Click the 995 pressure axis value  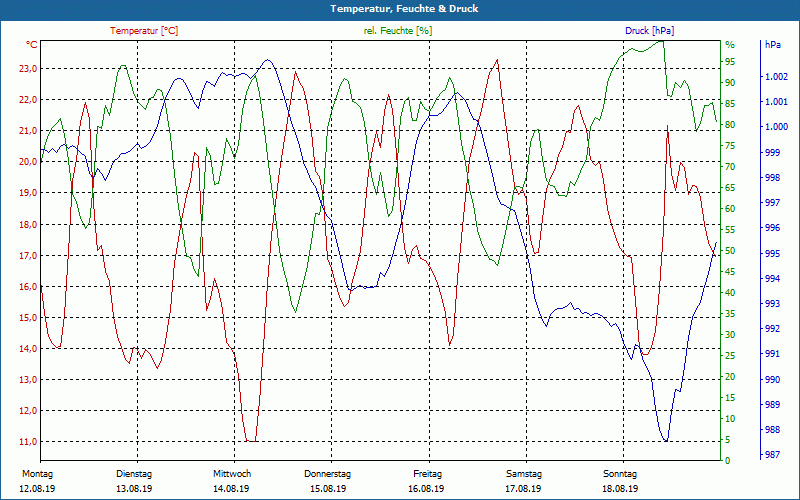coord(772,254)
